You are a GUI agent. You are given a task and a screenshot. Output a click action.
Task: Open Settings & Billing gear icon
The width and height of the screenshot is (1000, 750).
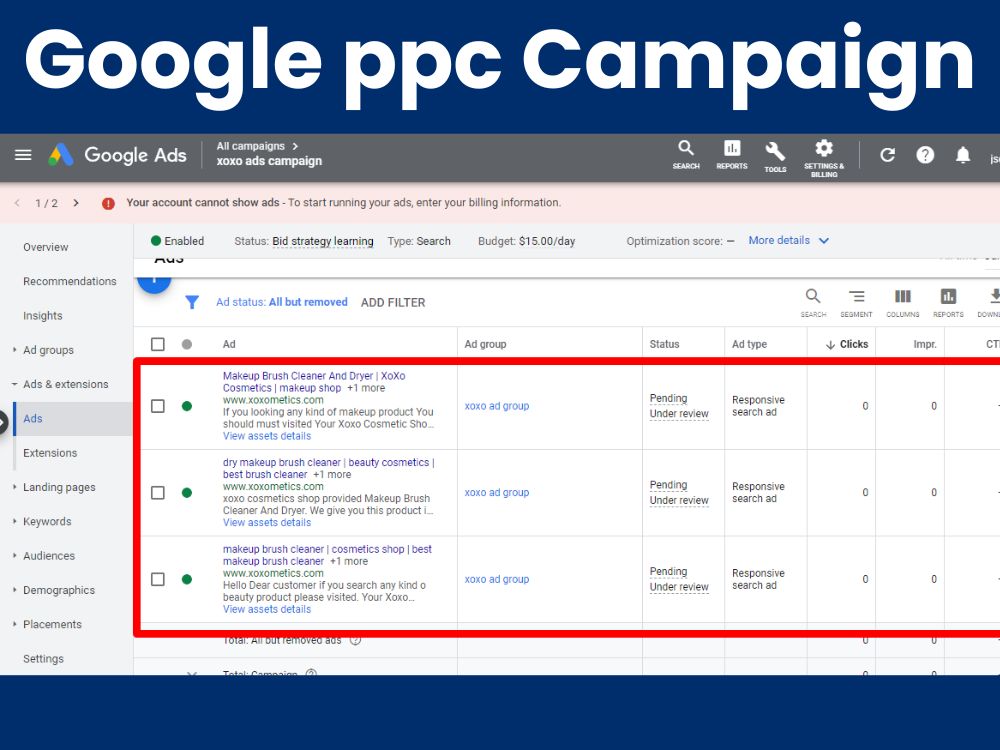tap(824, 158)
